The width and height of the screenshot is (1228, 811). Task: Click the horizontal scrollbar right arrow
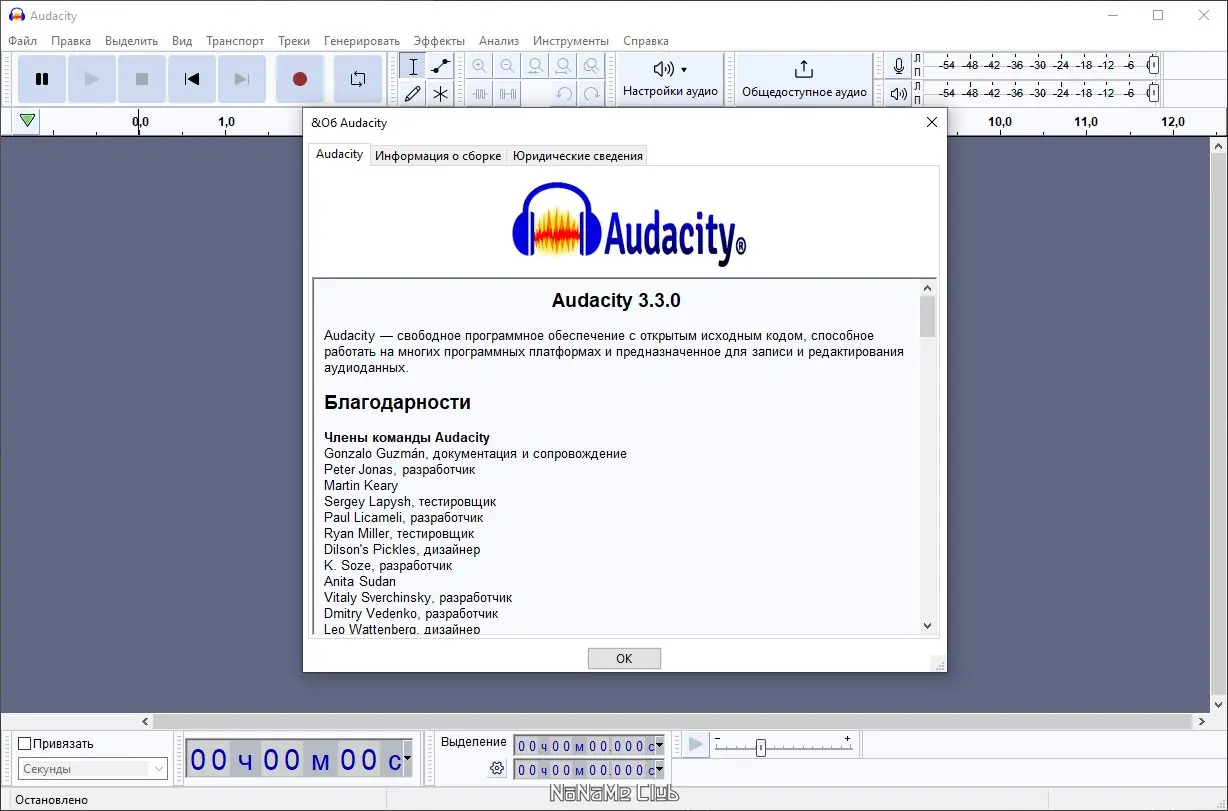pyautogui.click(x=1202, y=721)
